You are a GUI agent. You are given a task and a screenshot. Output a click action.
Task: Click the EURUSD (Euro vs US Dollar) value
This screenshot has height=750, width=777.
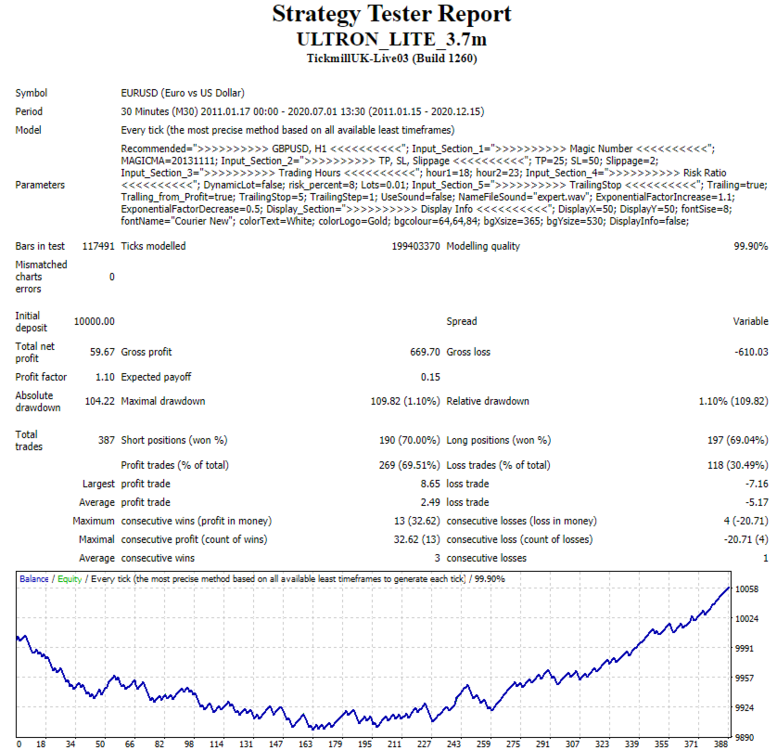(182, 93)
